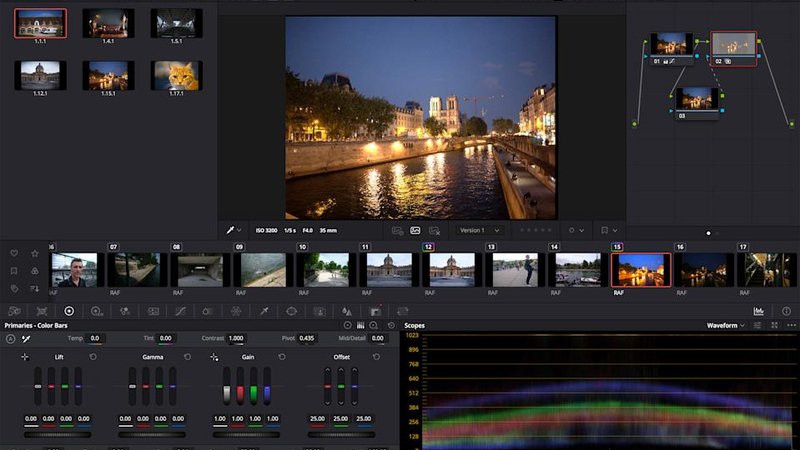Screen dimensions: 800x450
Task: Select gallery still 1.12.1
Action: point(40,76)
